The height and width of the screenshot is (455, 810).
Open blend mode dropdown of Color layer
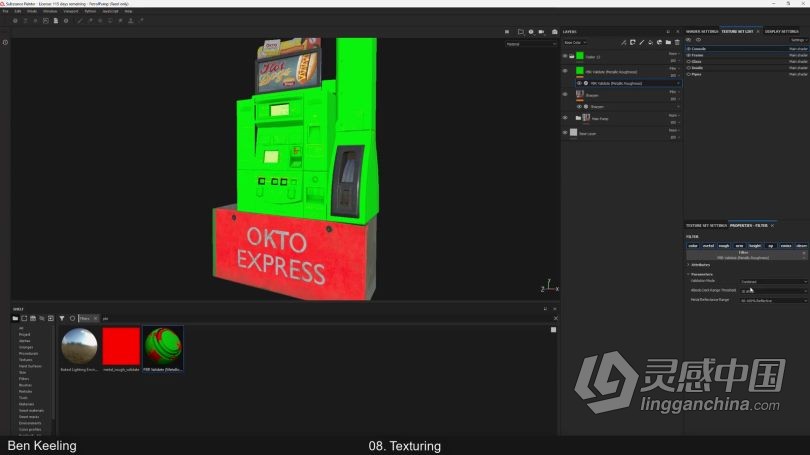coord(674,54)
